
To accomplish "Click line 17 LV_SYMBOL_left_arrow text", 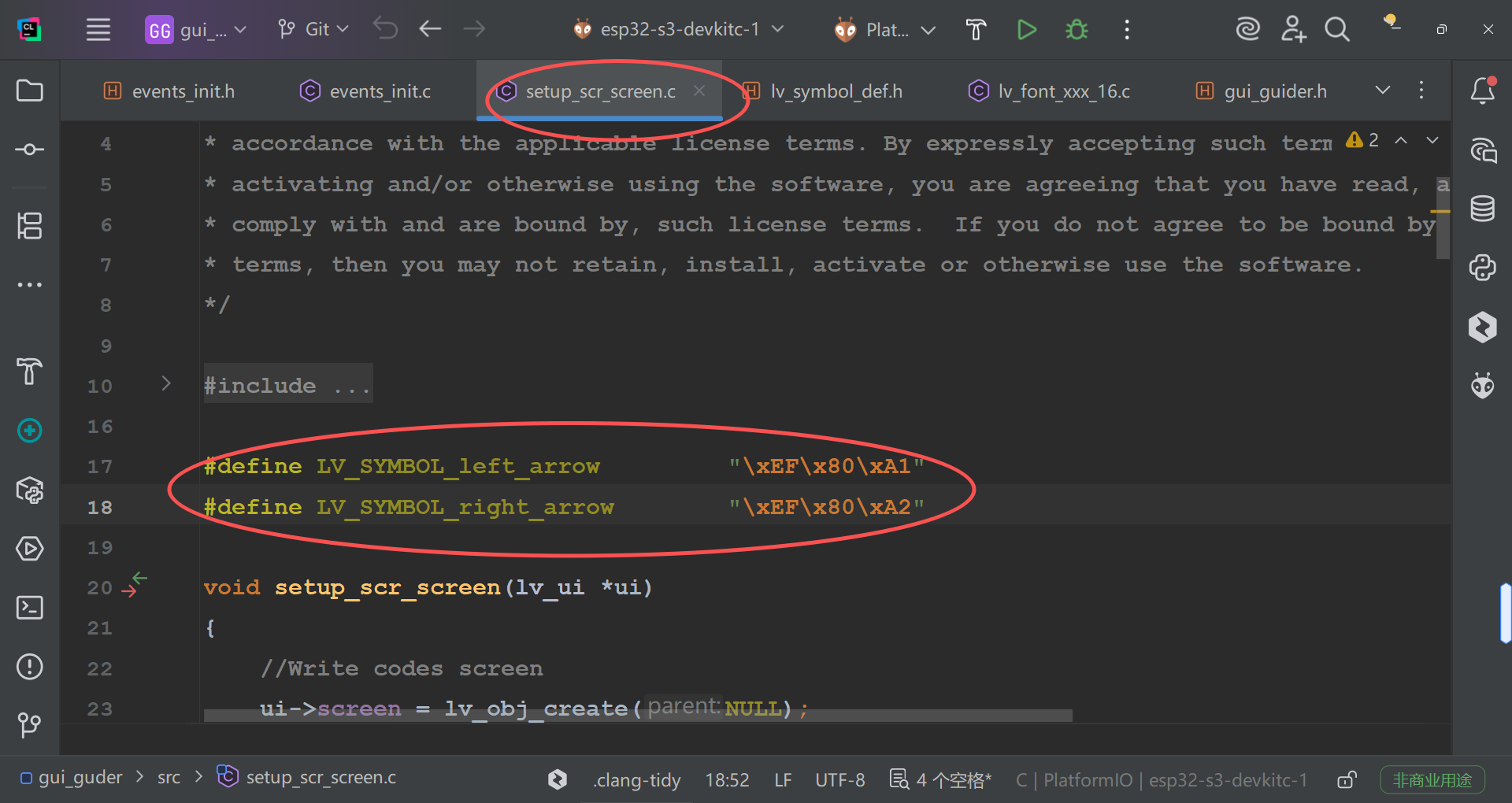I will (458, 466).
